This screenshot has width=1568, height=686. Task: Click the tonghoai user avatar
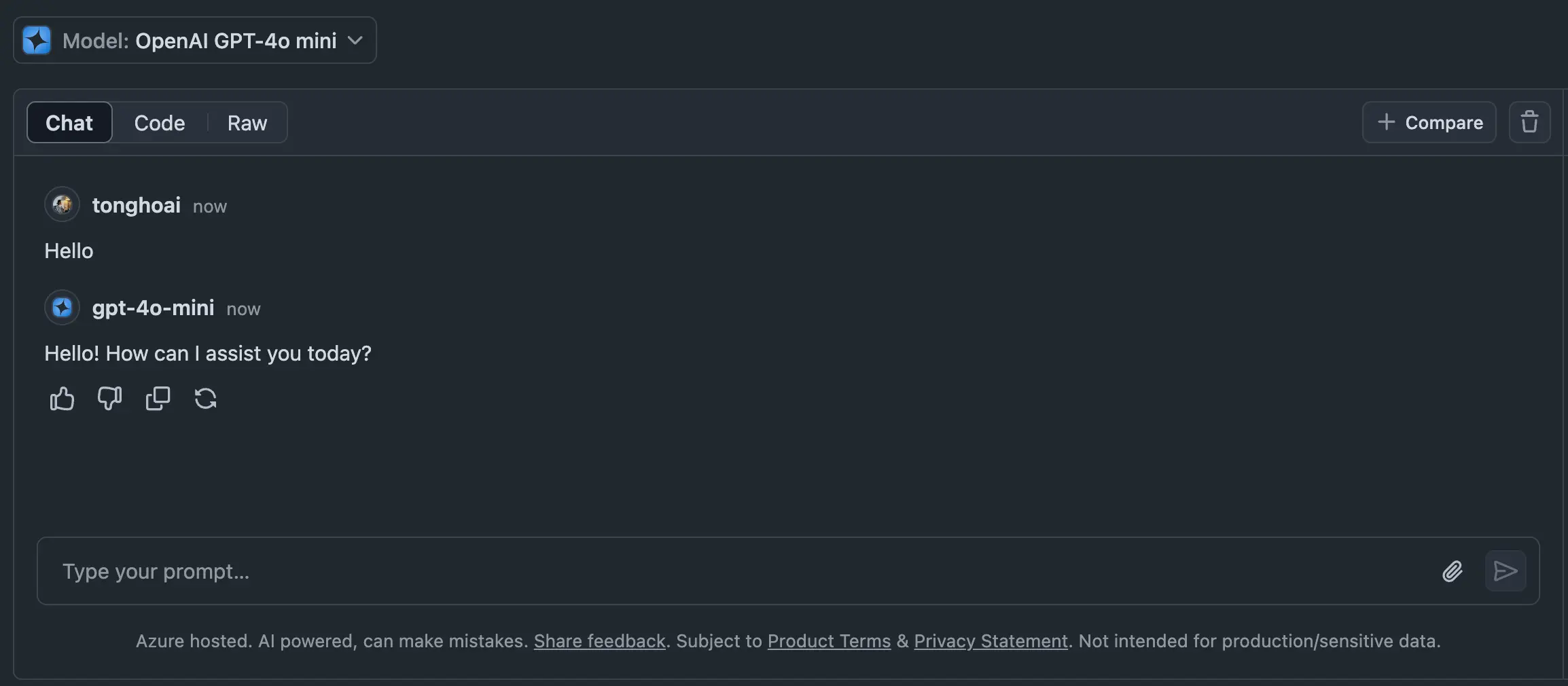coord(63,204)
